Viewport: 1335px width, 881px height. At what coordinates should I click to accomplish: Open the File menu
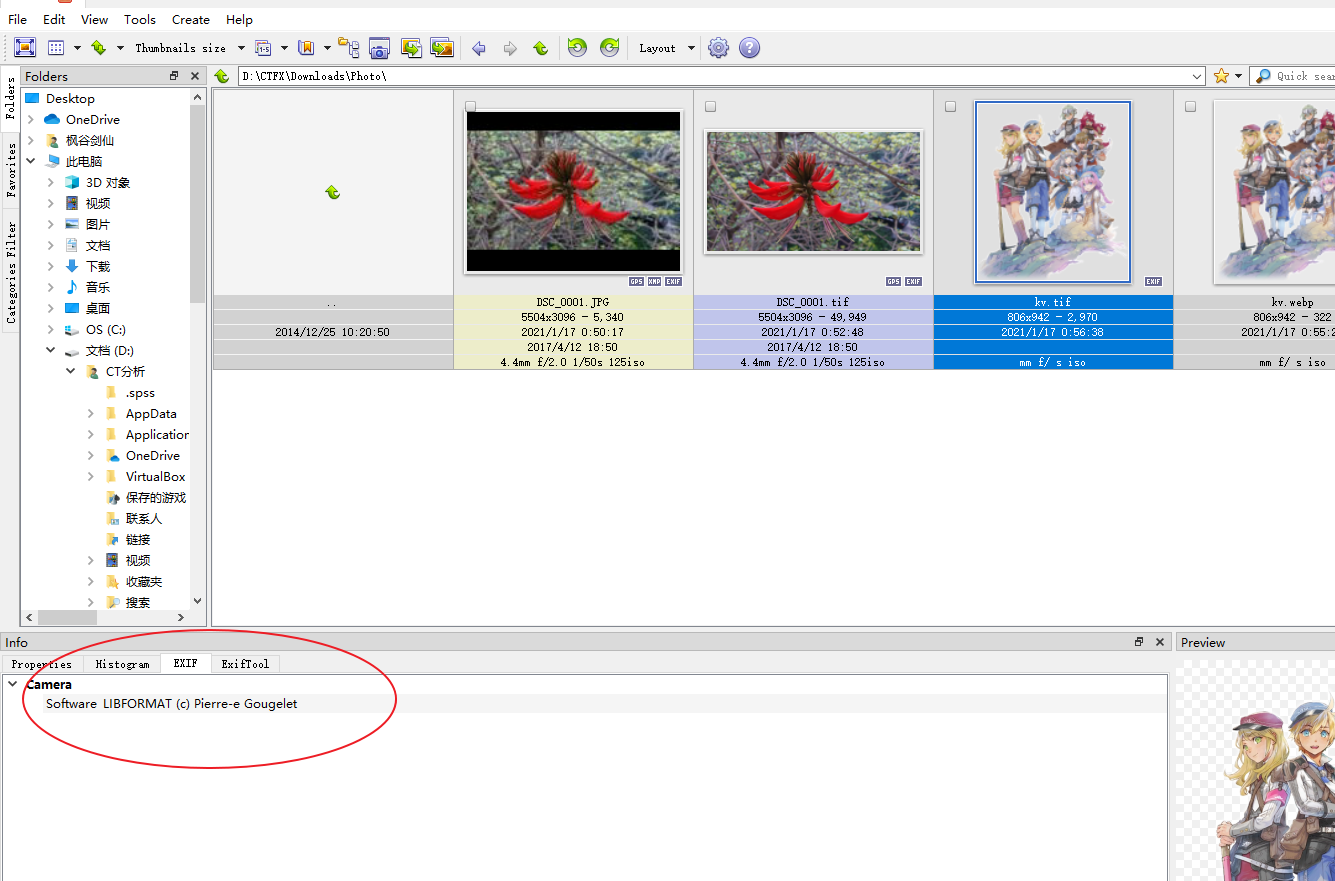17,19
